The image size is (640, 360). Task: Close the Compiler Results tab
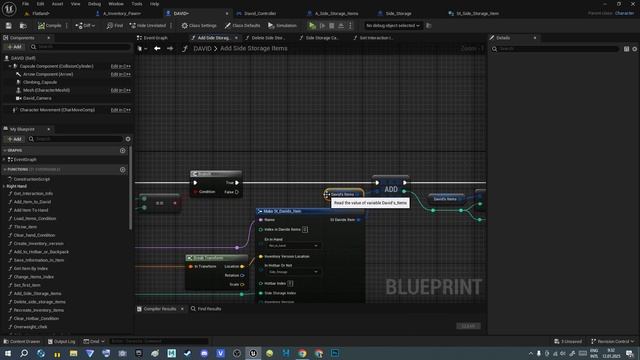pos(182,309)
